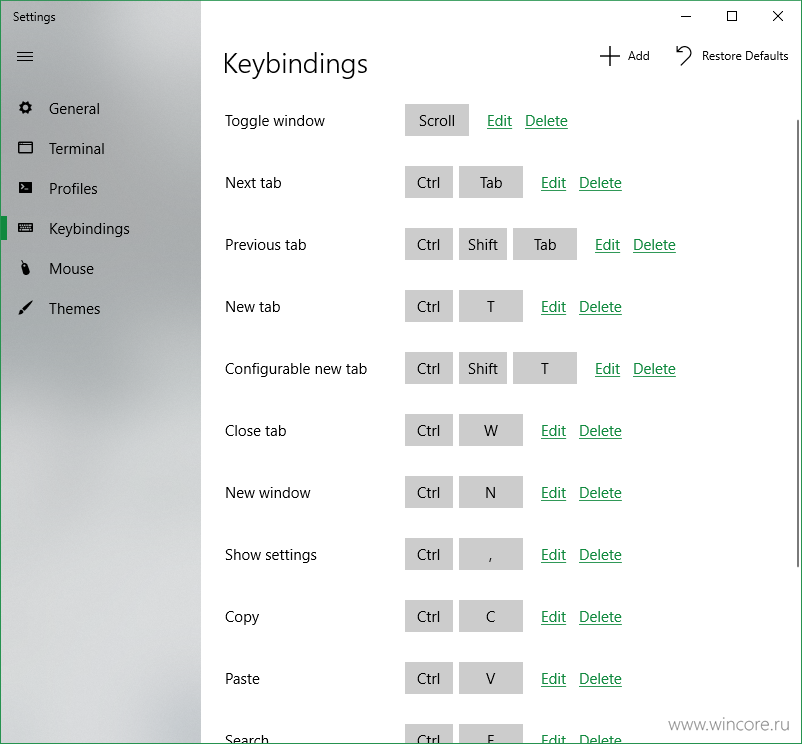This screenshot has height=744, width=802.
Task: Edit the Toggle window keybinding
Action: (x=499, y=121)
